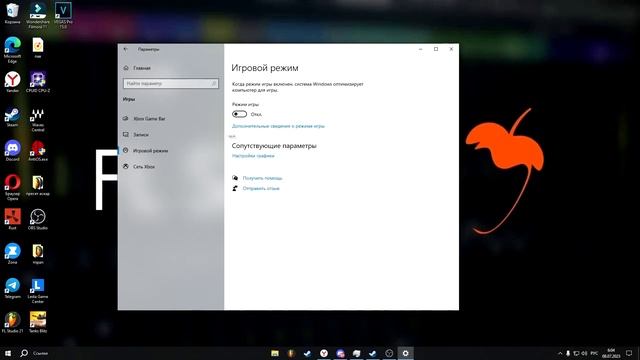Select the Tanks Blitz desktop shortcut
The width and height of the screenshot is (640, 360).
coord(38,322)
